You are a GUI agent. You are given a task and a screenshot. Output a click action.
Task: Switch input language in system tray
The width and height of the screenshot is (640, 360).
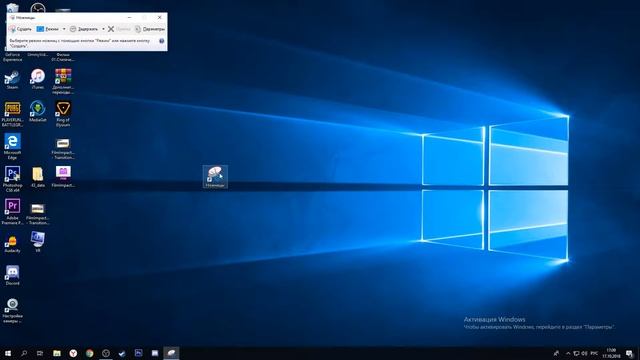point(594,353)
